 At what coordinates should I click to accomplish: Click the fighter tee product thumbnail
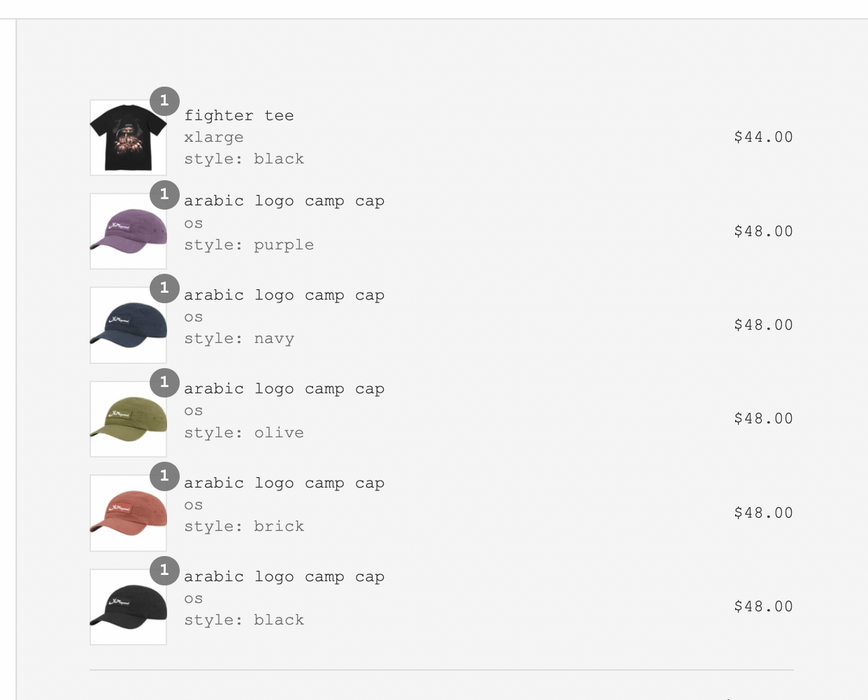point(128,137)
